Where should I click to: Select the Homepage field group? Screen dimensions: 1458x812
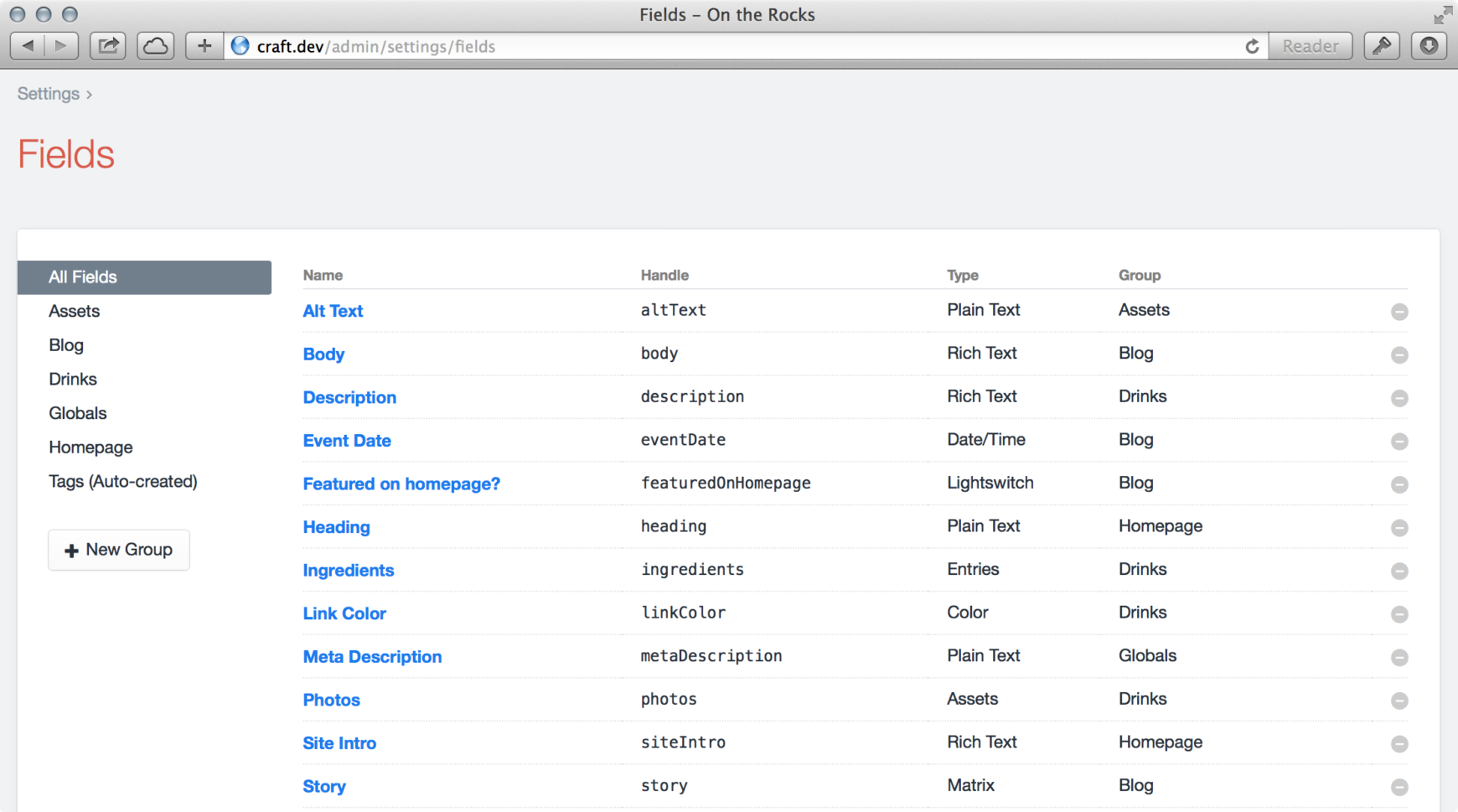(90, 447)
